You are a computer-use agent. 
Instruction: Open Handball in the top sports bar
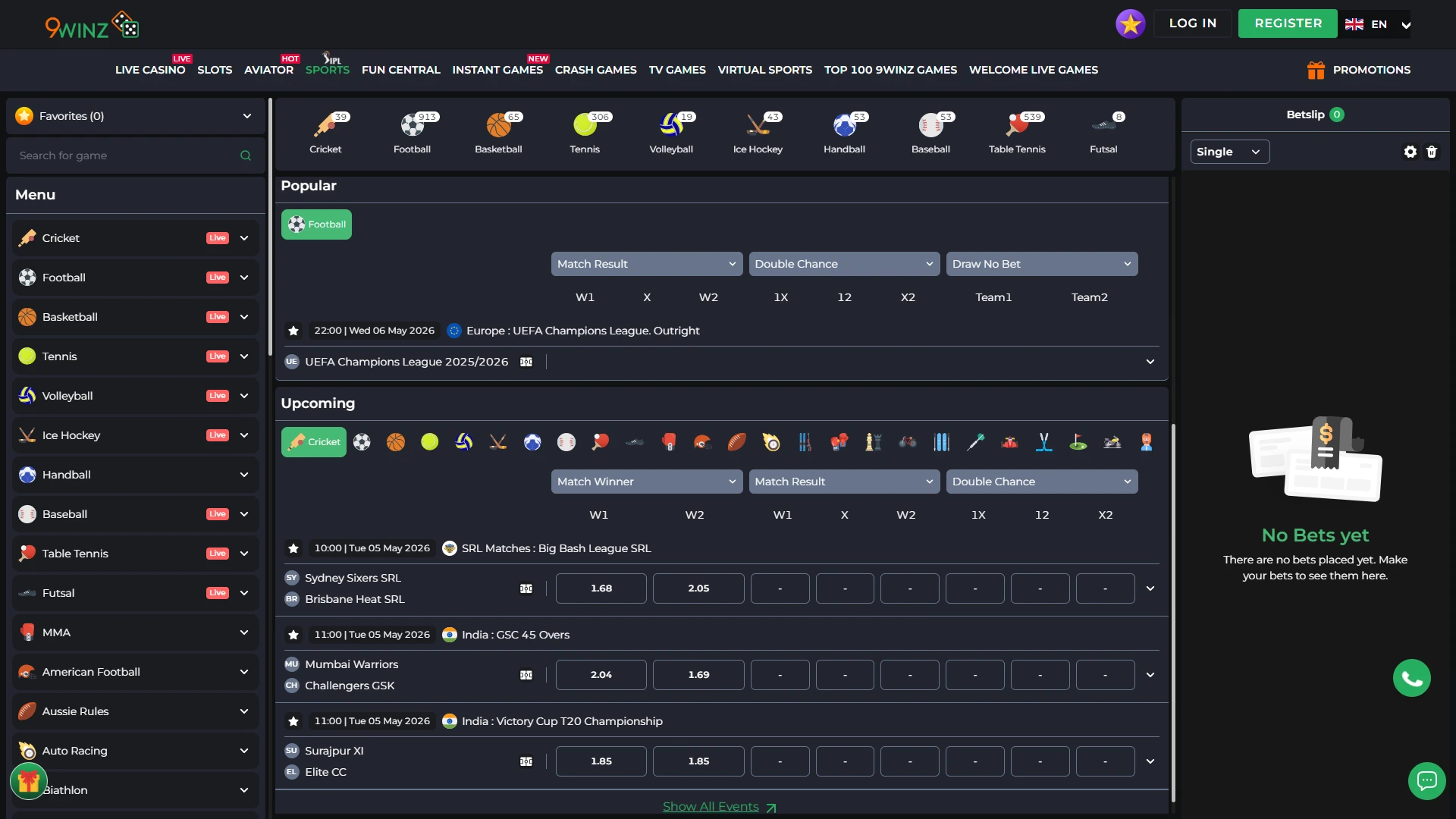(x=844, y=133)
